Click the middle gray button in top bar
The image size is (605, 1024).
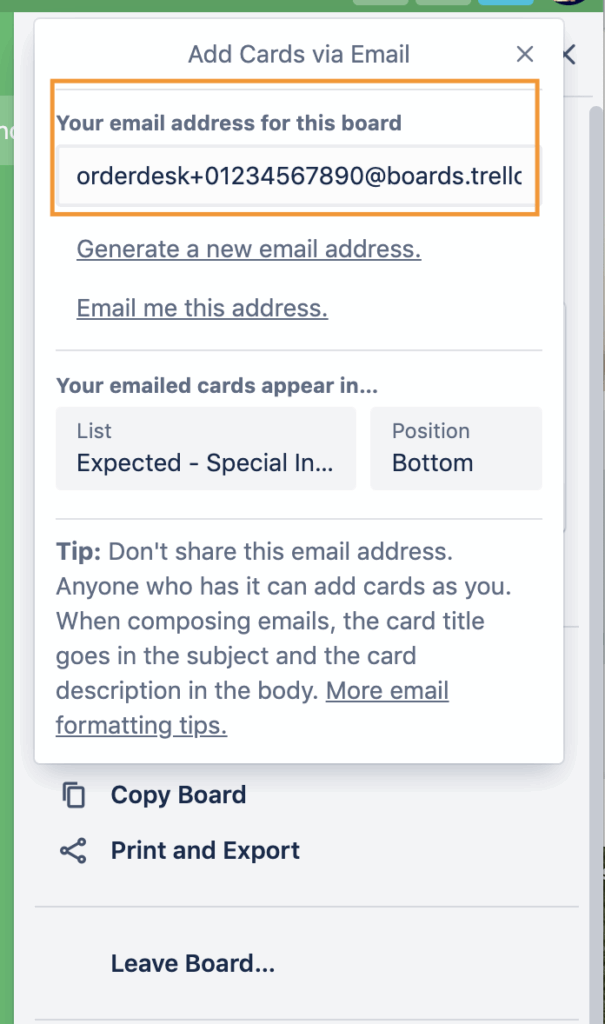pos(442,3)
